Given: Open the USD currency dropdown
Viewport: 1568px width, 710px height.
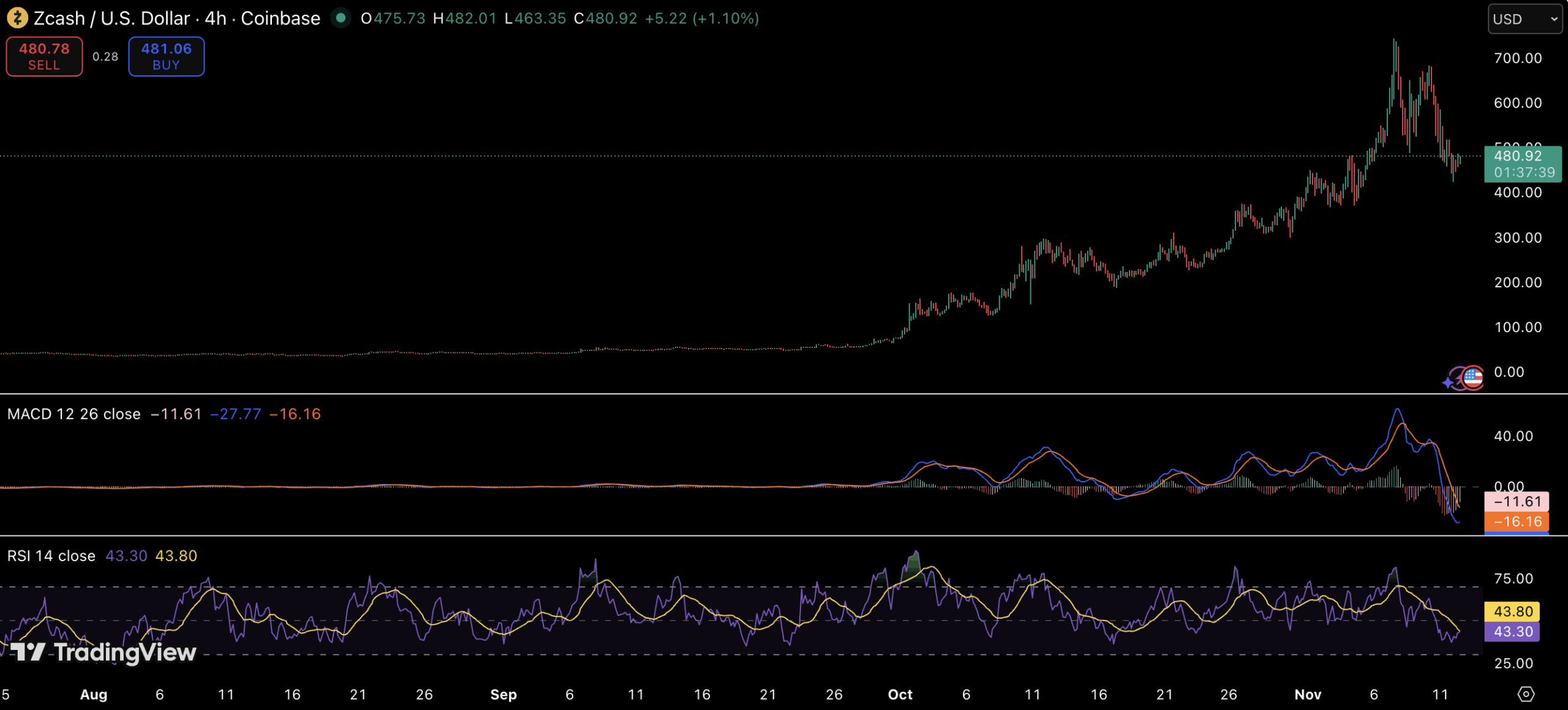Looking at the screenshot, I should pos(1525,19).
